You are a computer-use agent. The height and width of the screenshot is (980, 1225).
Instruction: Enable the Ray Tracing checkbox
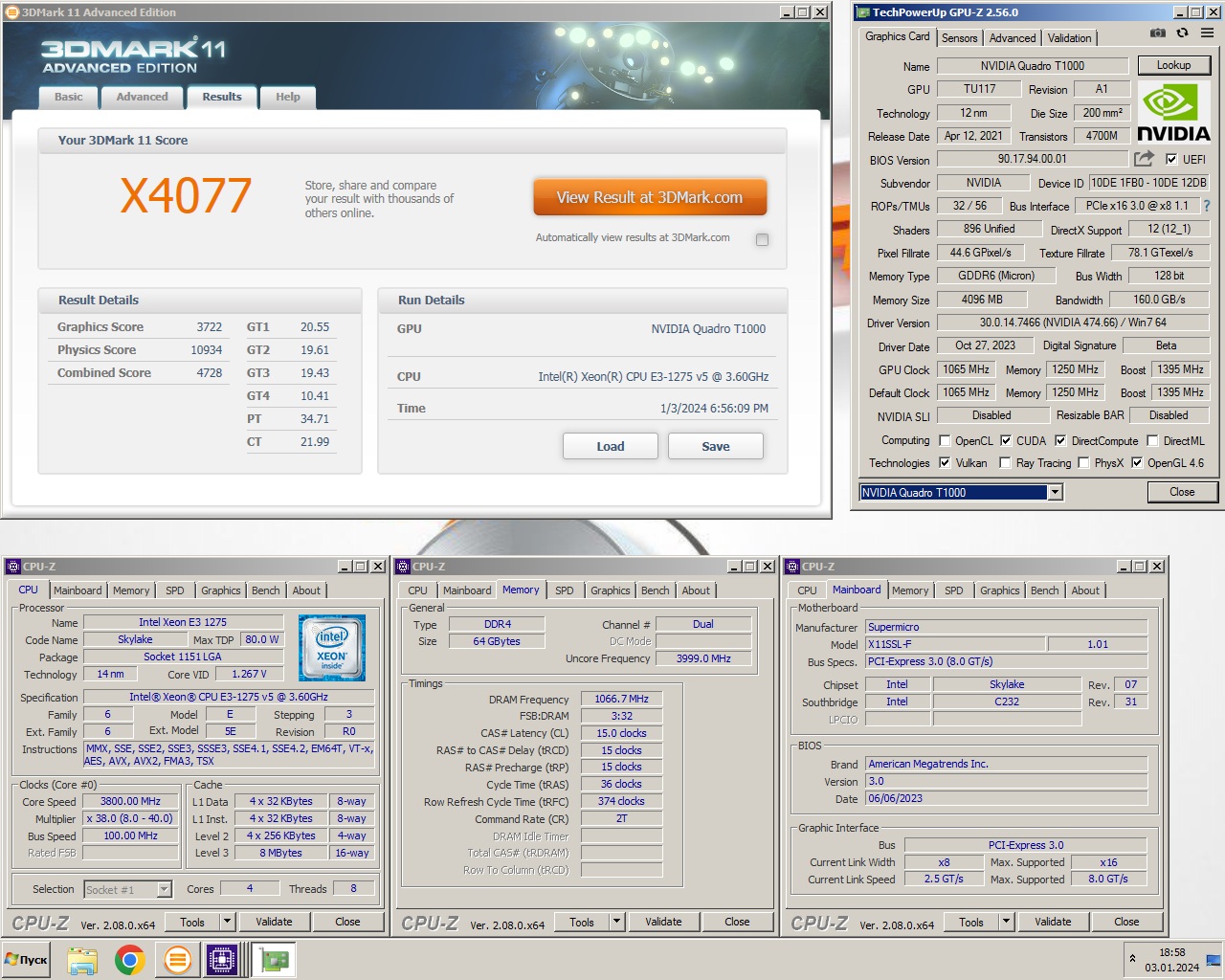[x=1005, y=463]
